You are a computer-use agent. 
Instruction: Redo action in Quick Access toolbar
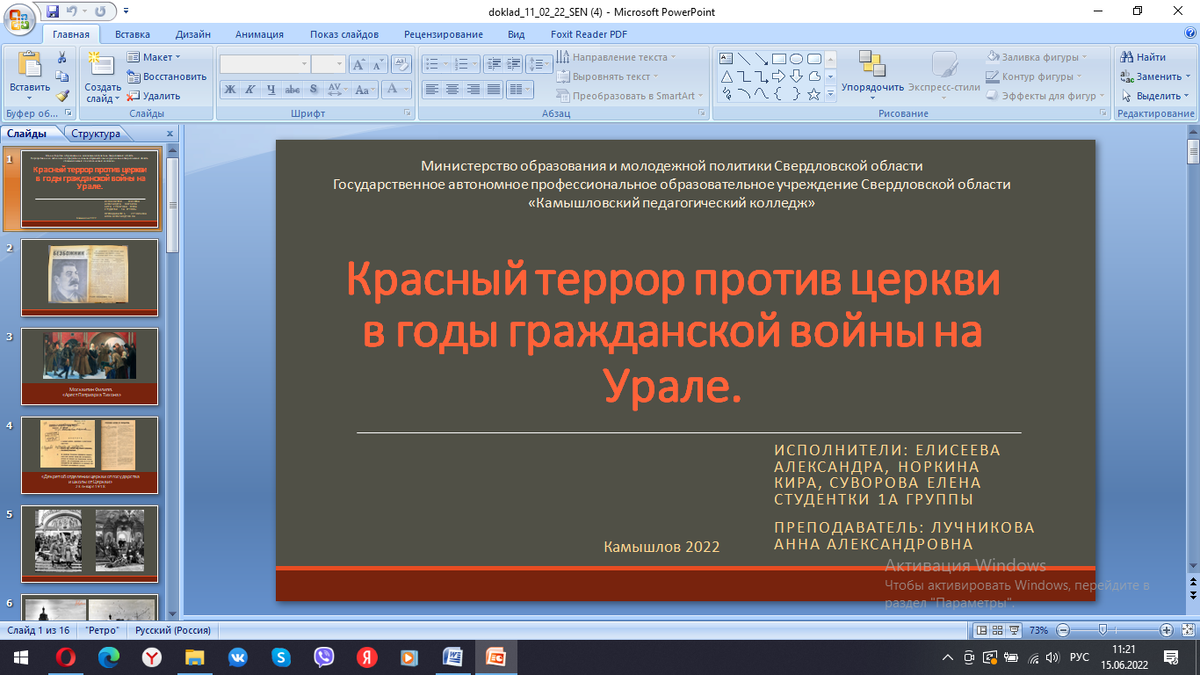101,12
